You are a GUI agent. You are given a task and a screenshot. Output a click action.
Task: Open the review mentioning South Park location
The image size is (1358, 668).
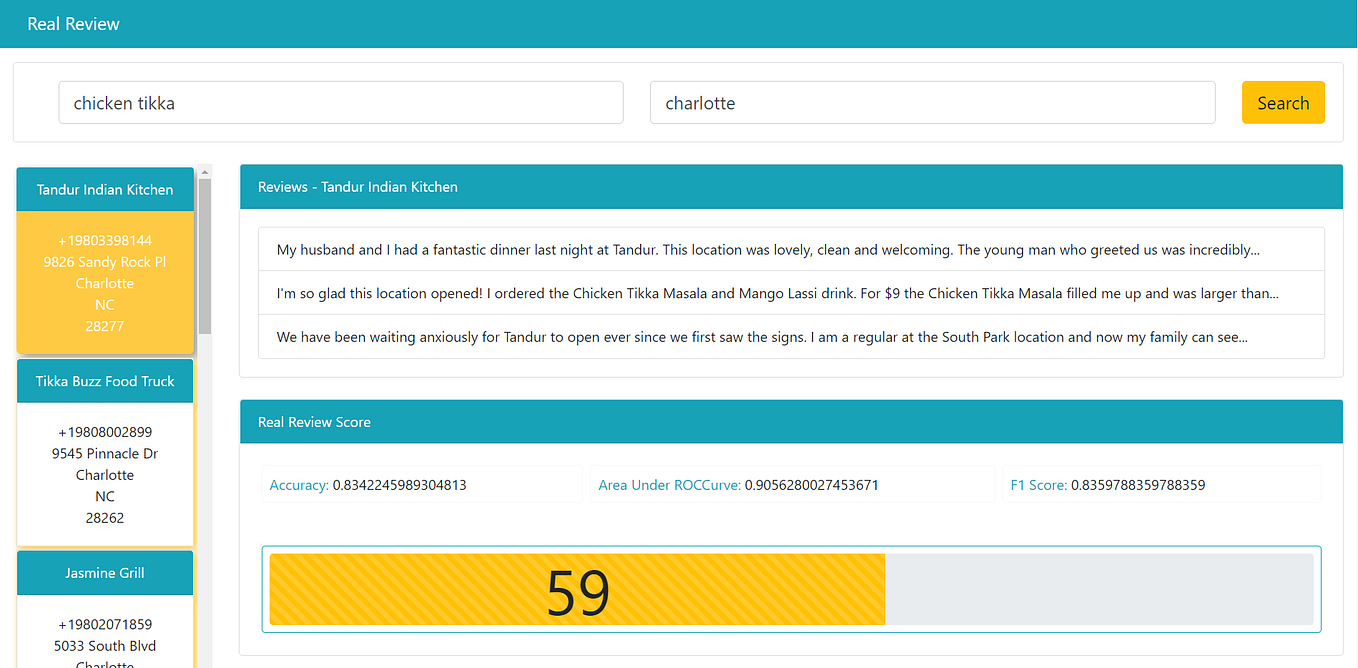pos(790,336)
